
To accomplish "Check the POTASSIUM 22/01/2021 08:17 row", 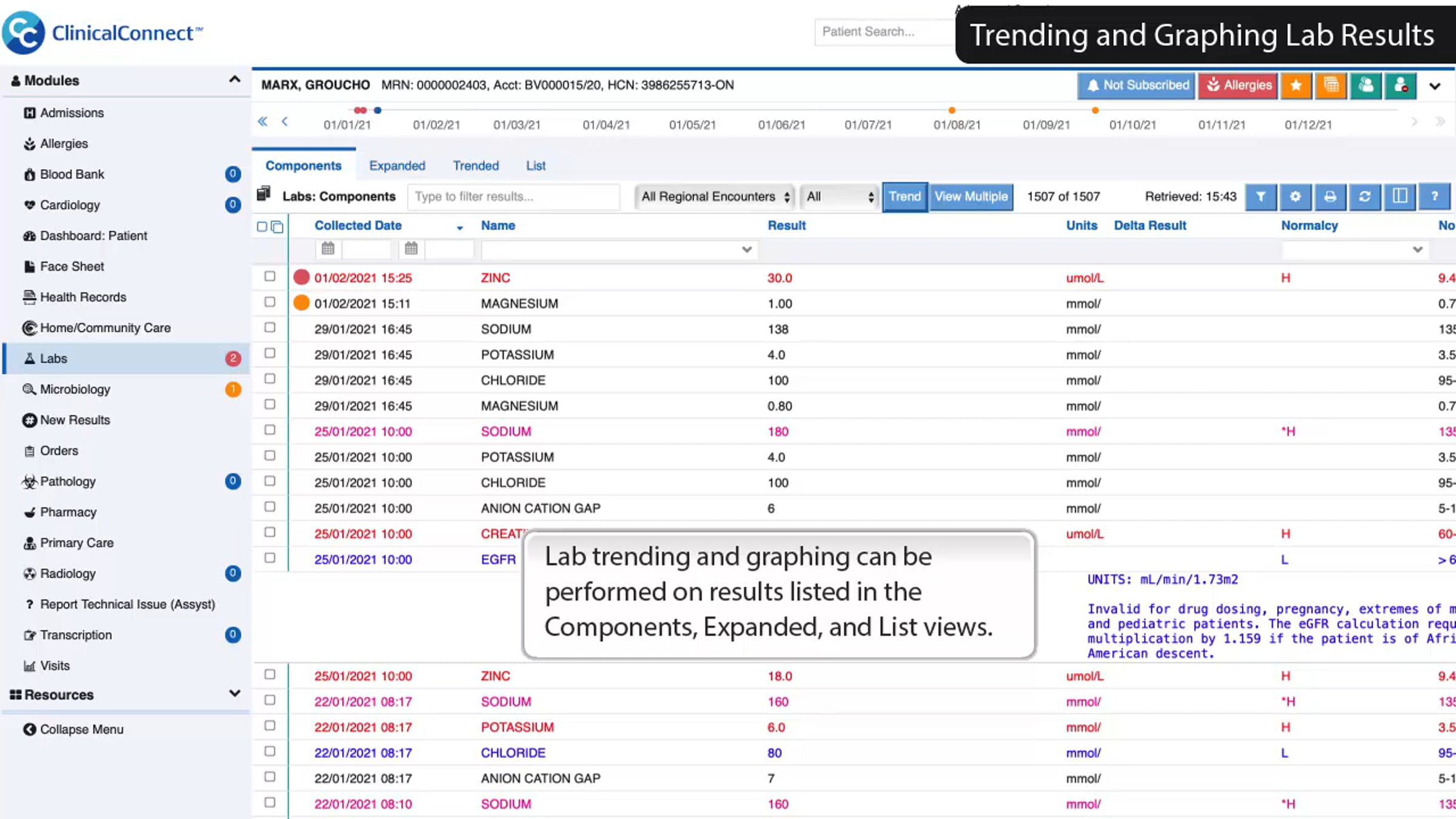I will [270, 726].
